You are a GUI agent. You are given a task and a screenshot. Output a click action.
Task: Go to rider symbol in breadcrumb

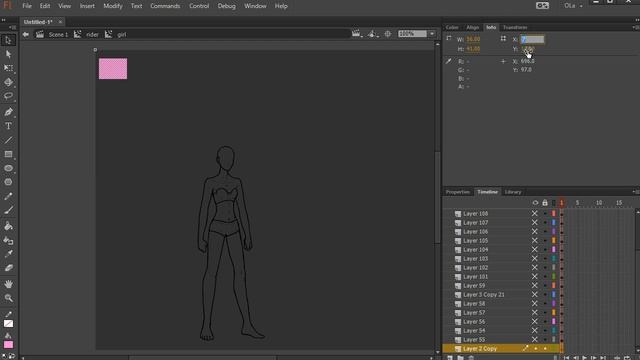(x=92, y=35)
